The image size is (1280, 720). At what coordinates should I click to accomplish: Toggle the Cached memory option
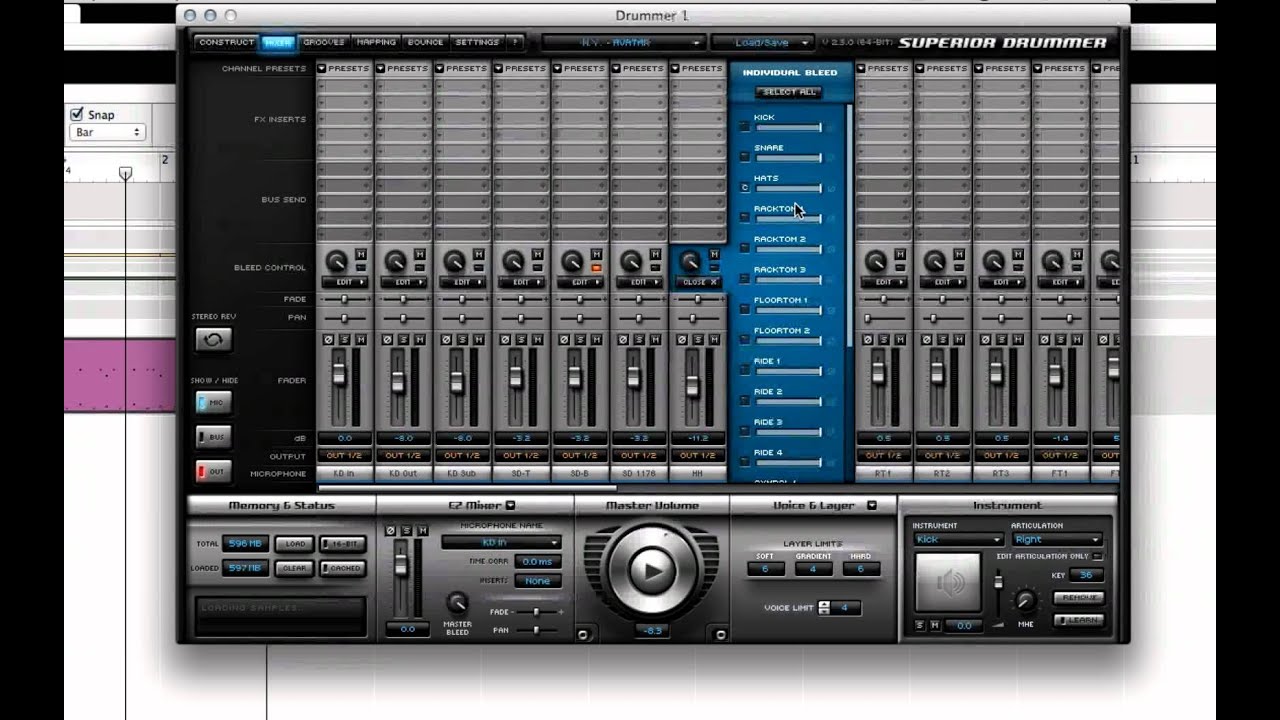342,568
